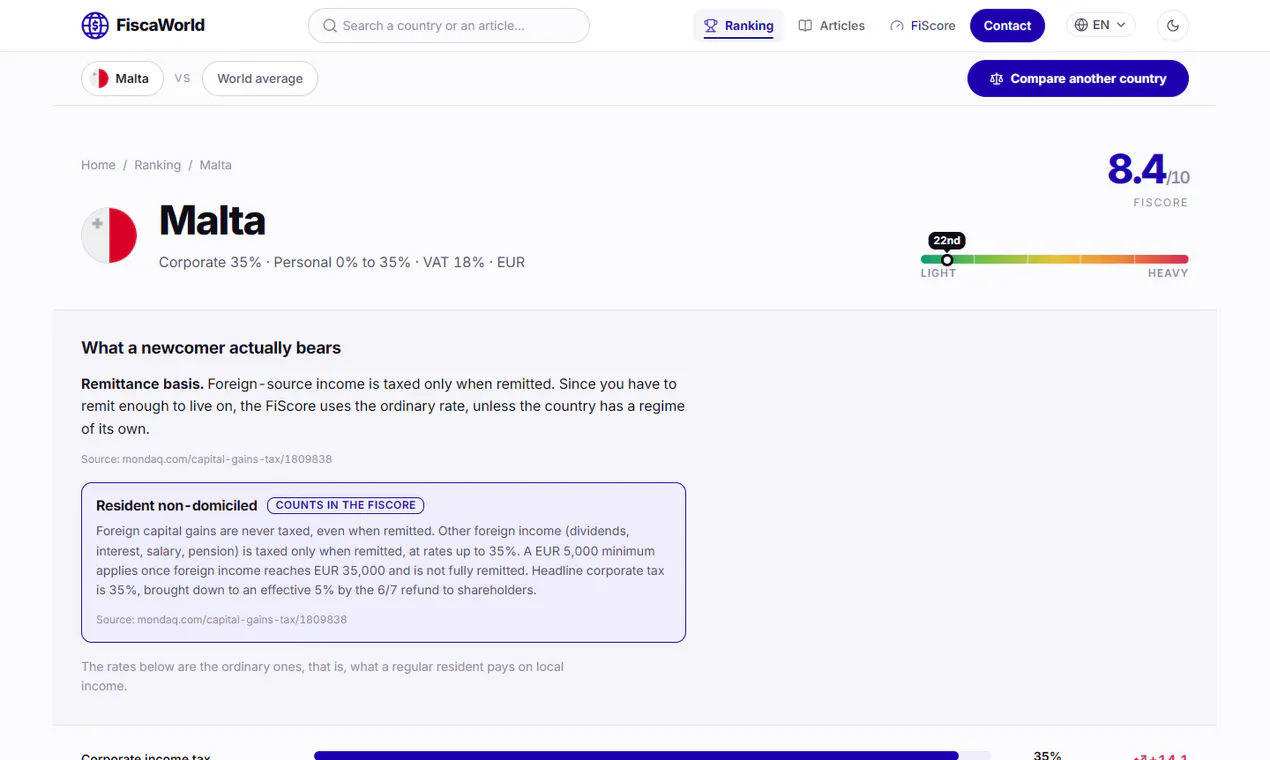Click the 8.4 FiScore value
This screenshot has height=760, width=1270.
(1137, 170)
